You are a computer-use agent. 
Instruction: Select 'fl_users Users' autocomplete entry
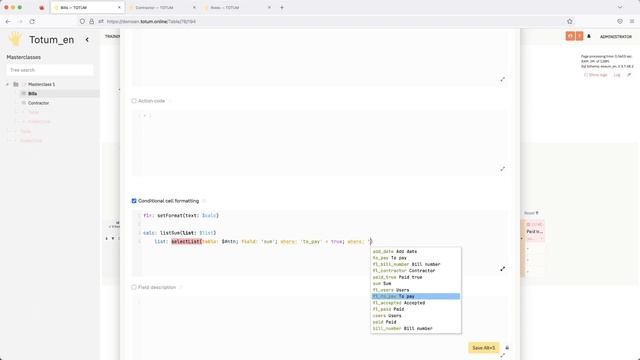click(416, 290)
